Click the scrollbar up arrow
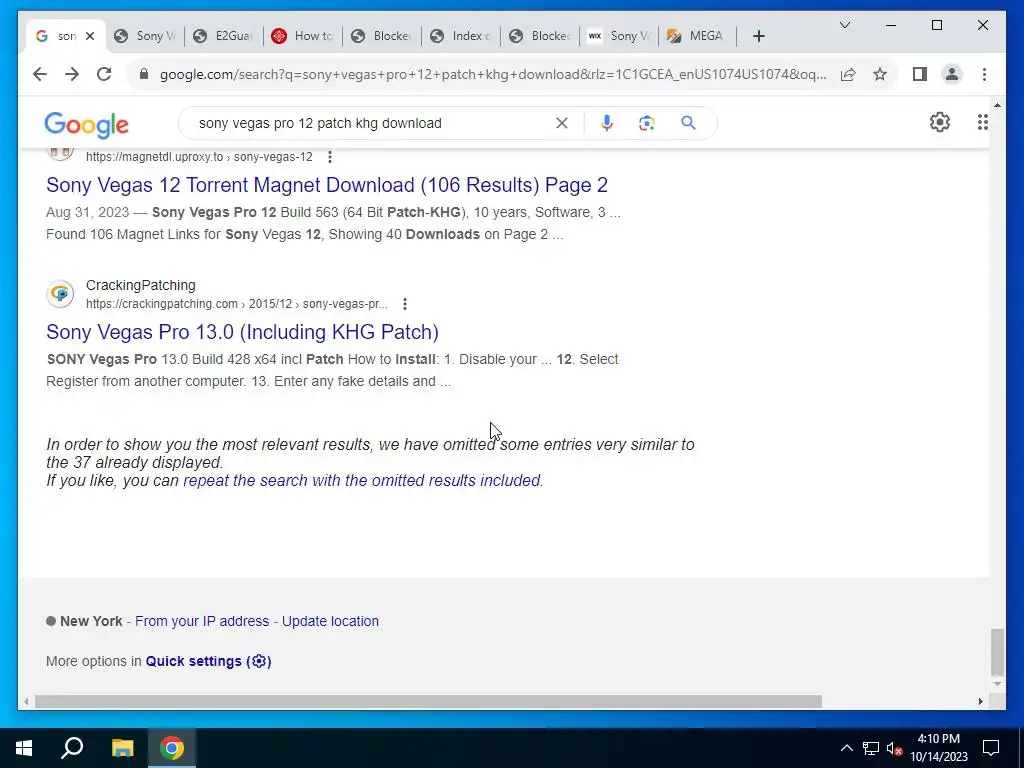 pyautogui.click(x=997, y=105)
